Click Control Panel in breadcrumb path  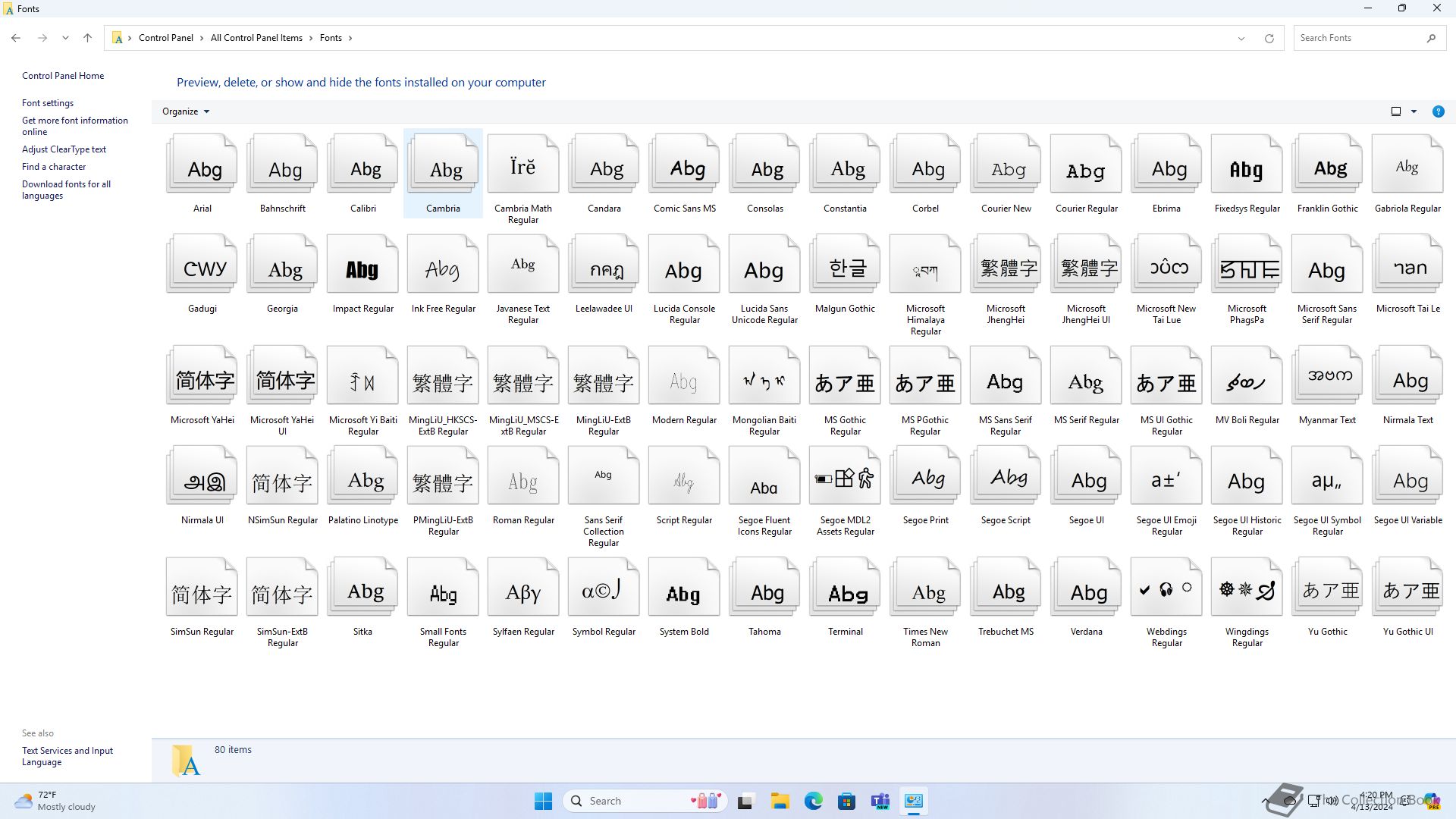click(166, 38)
